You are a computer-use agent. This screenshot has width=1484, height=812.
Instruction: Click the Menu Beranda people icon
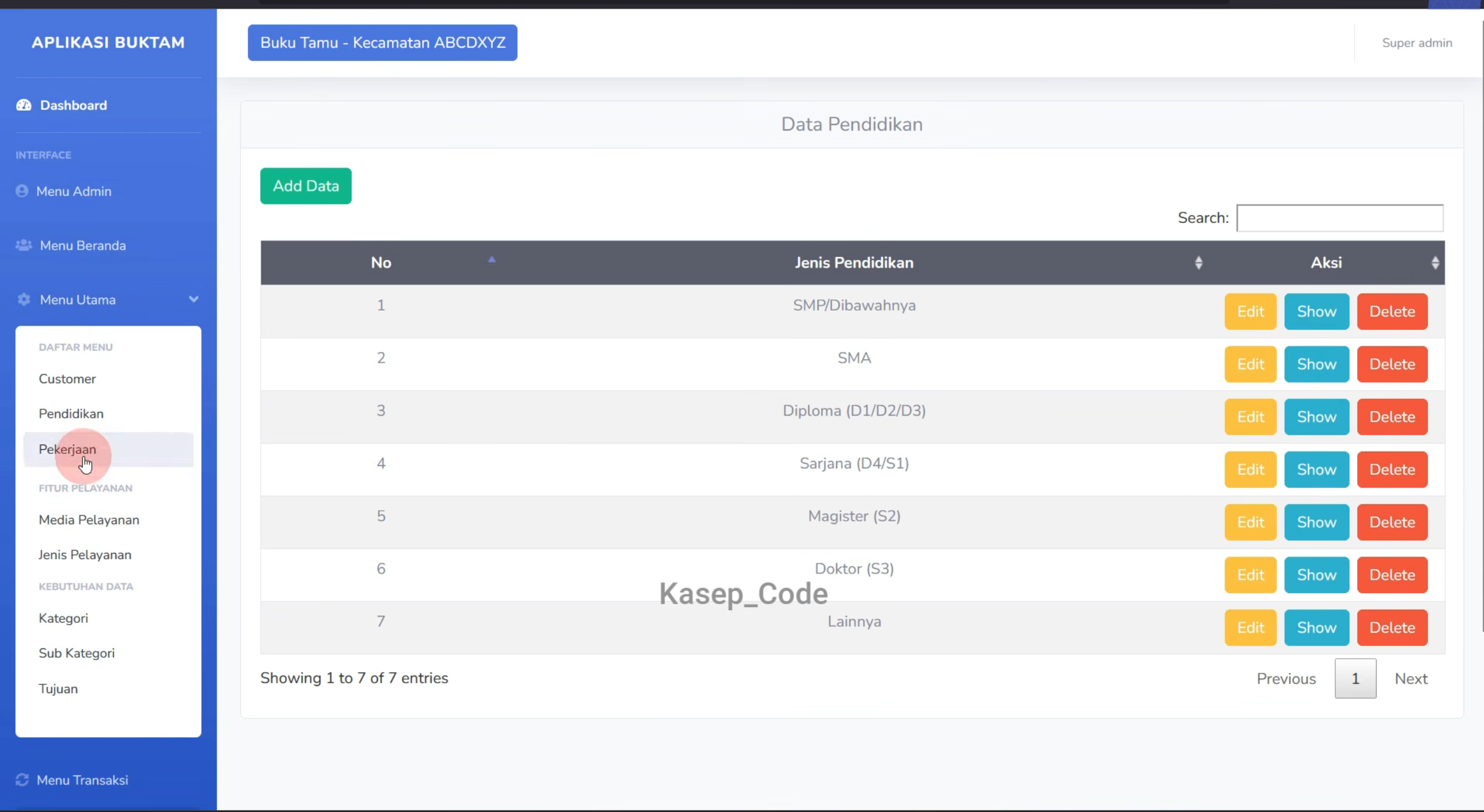(24, 245)
